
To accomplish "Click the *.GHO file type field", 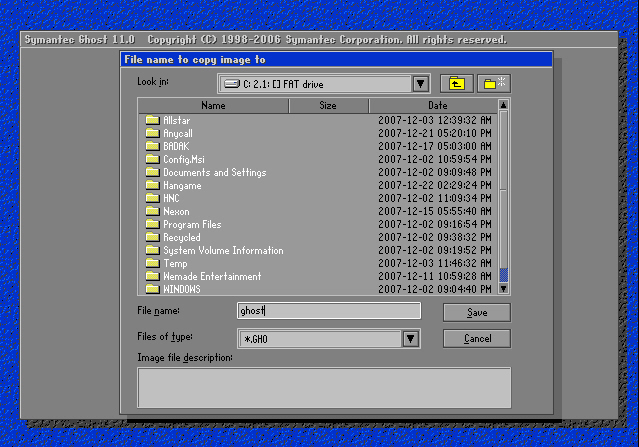I will (x=320, y=339).
